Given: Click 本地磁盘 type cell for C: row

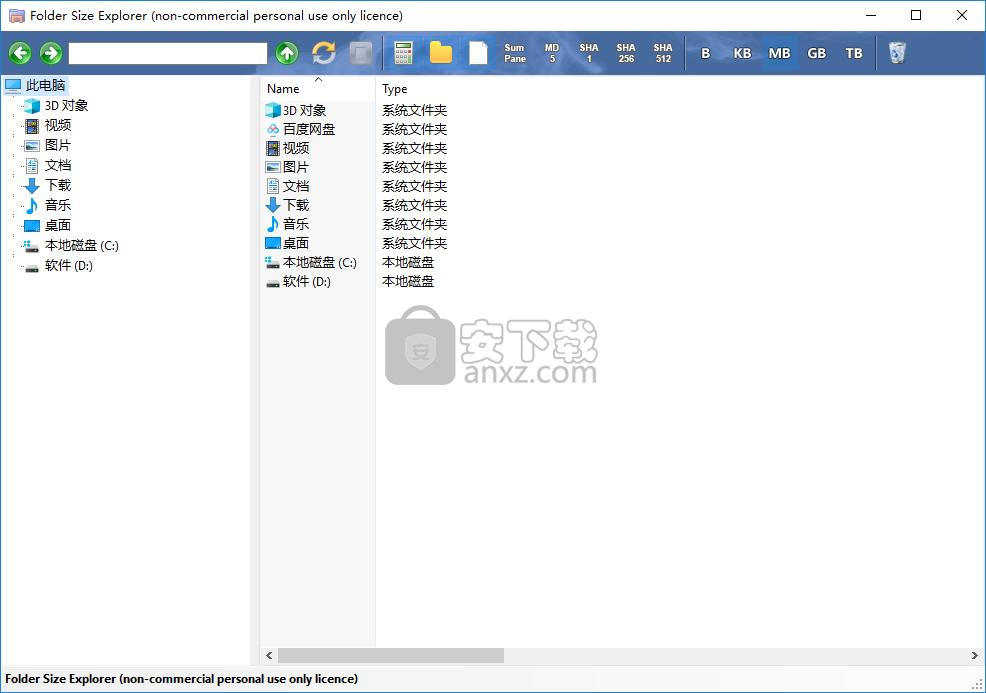Looking at the screenshot, I should click(408, 262).
